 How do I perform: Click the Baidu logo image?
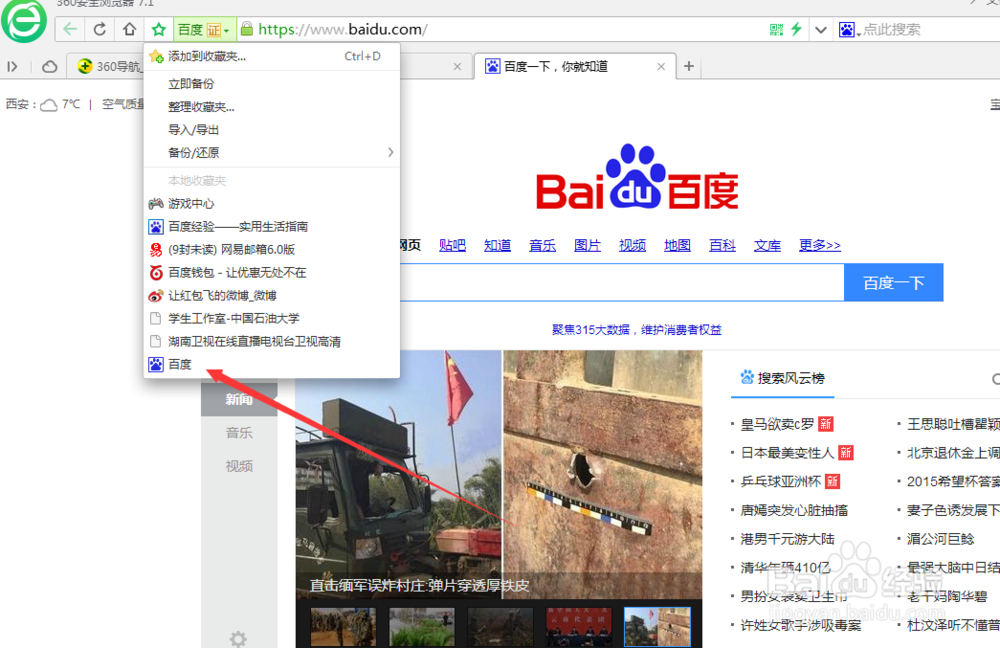637,178
